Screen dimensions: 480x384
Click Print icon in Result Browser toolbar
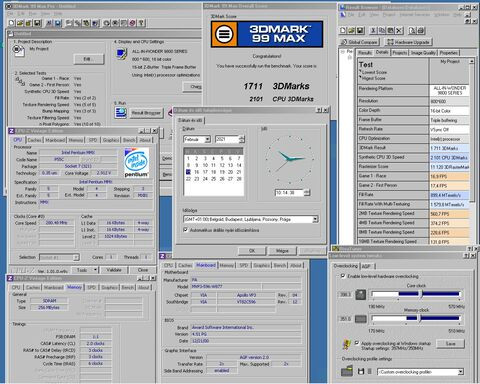pyautogui.click(x=421, y=31)
